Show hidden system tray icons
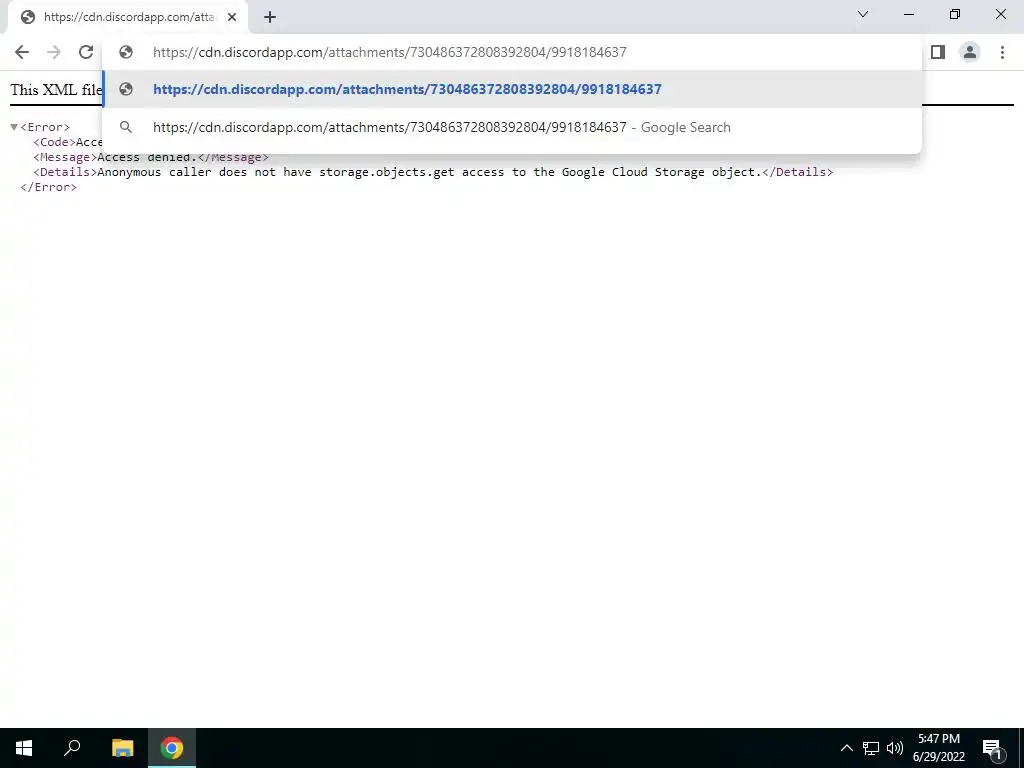 846,748
